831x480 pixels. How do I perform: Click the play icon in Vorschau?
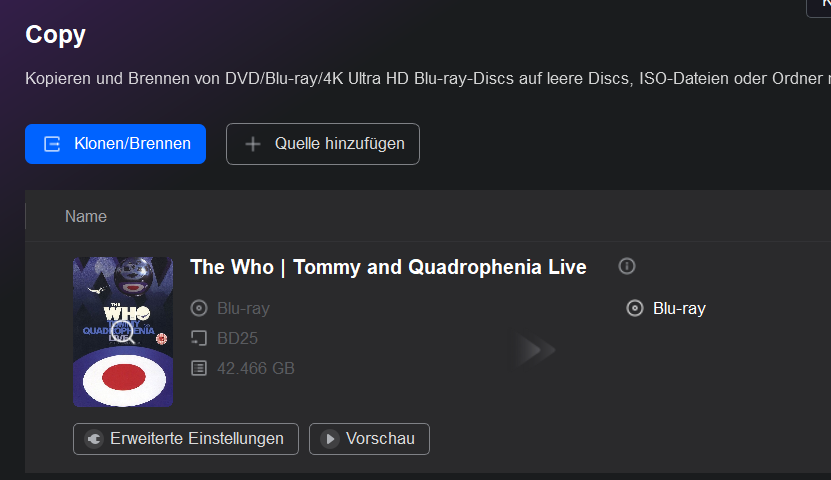click(x=329, y=439)
